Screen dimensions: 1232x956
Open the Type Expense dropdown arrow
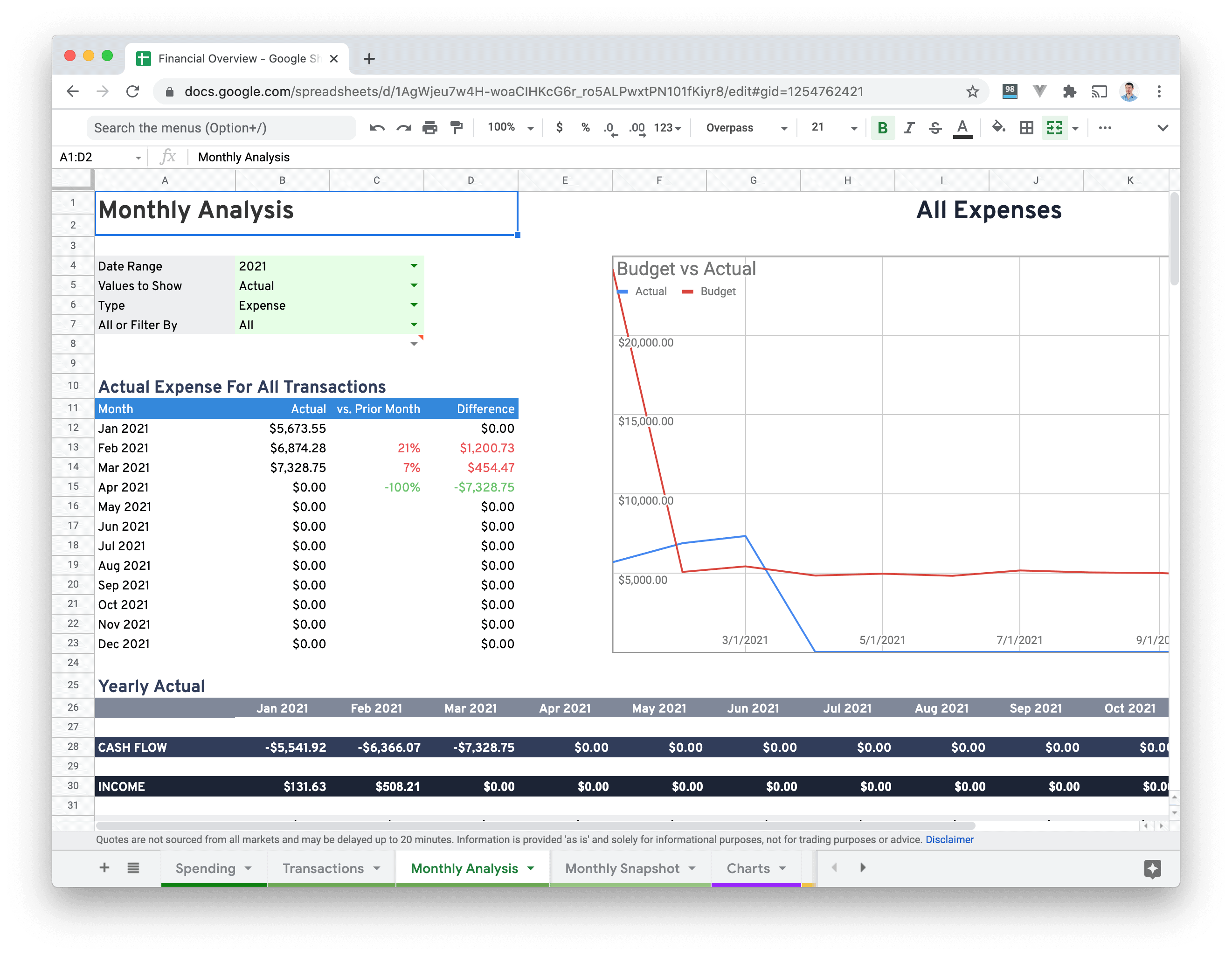pos(414,305)
